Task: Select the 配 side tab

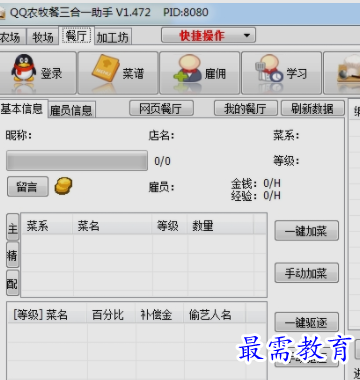Action: (x=13, y=283)
